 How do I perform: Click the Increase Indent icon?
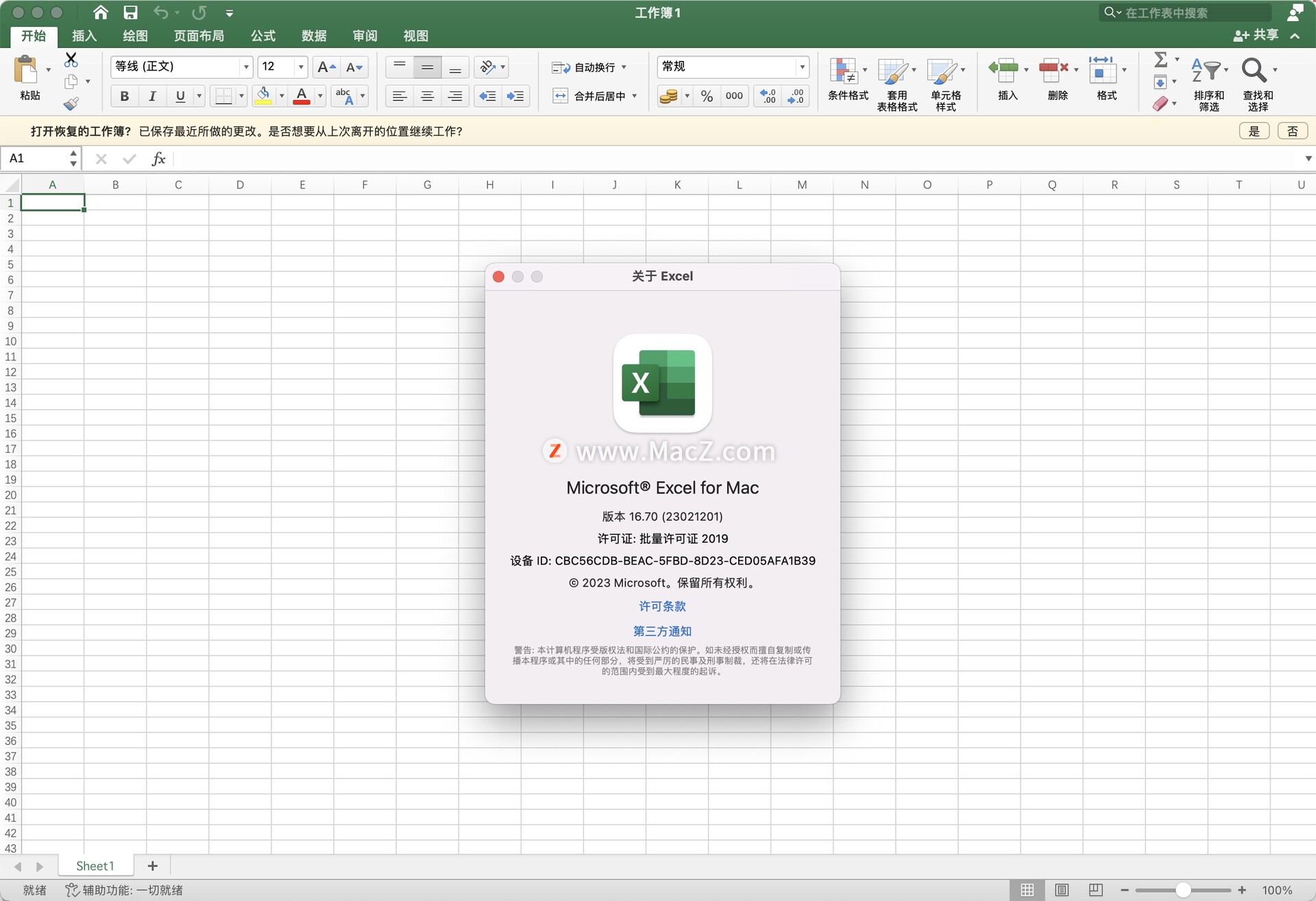tap(515, 96)
